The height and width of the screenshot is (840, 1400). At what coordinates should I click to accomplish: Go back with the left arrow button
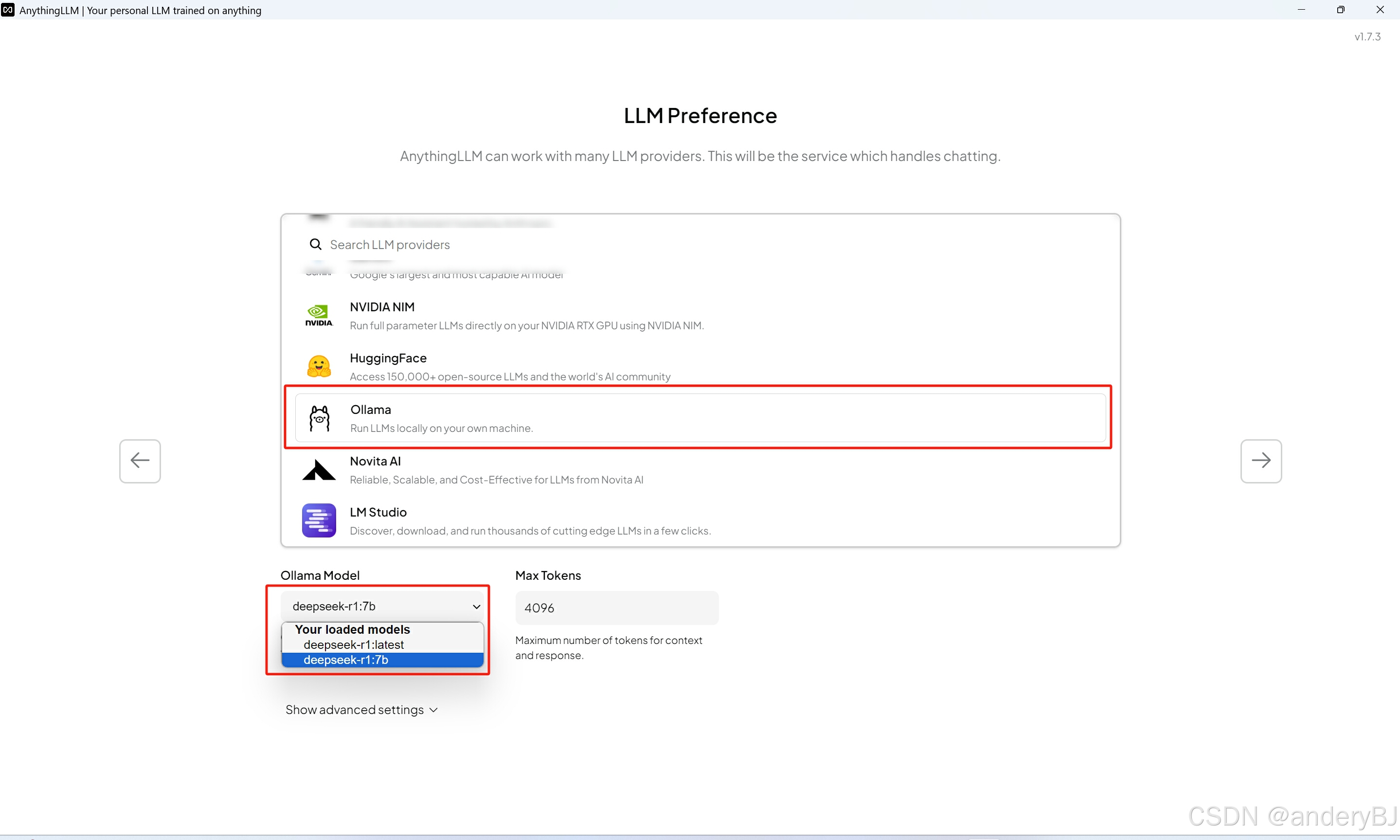[140, 461]
